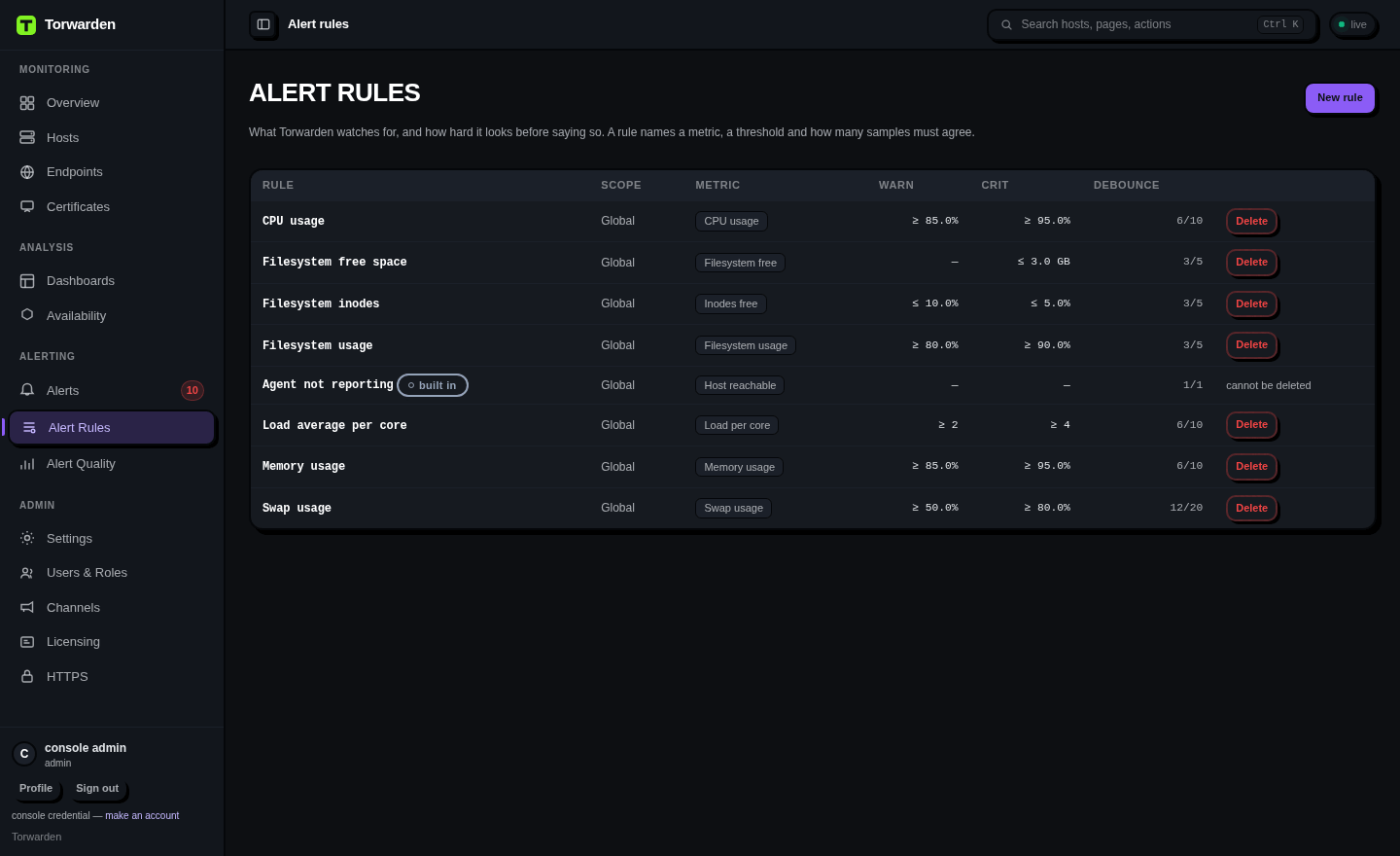
Task: Open HTTPS via its padlock icon
Action: click(27, 677)
